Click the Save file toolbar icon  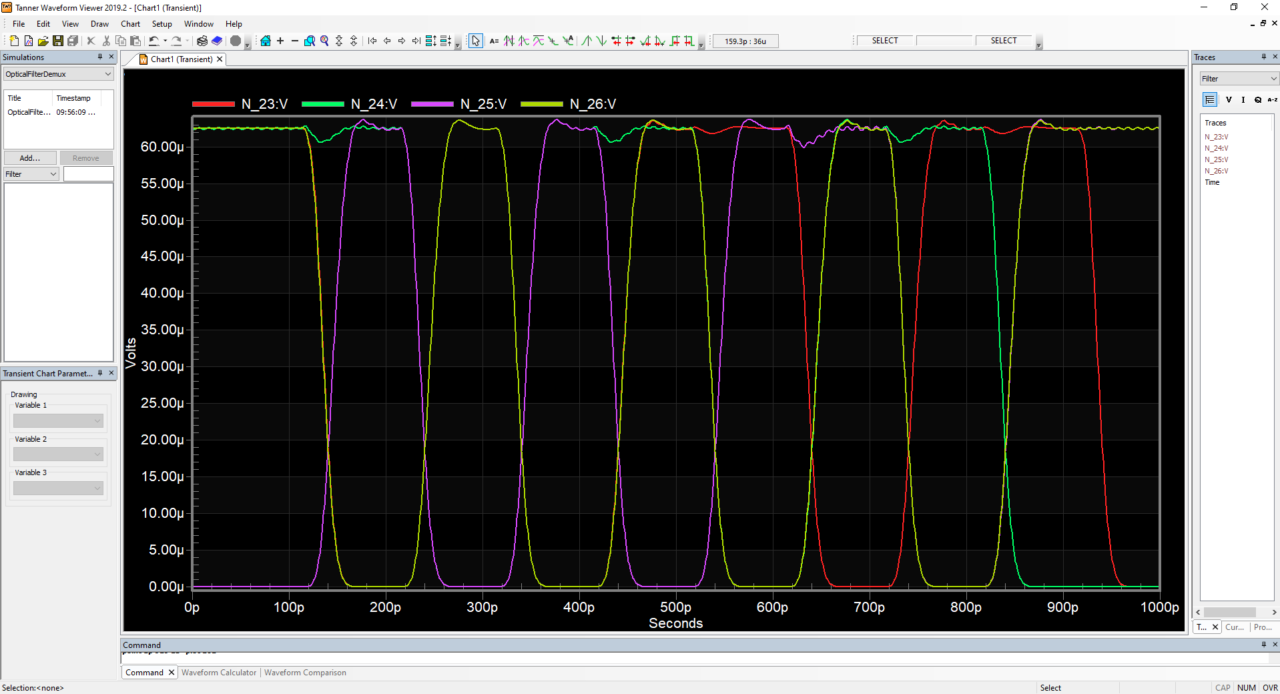[x=58, y=41]
